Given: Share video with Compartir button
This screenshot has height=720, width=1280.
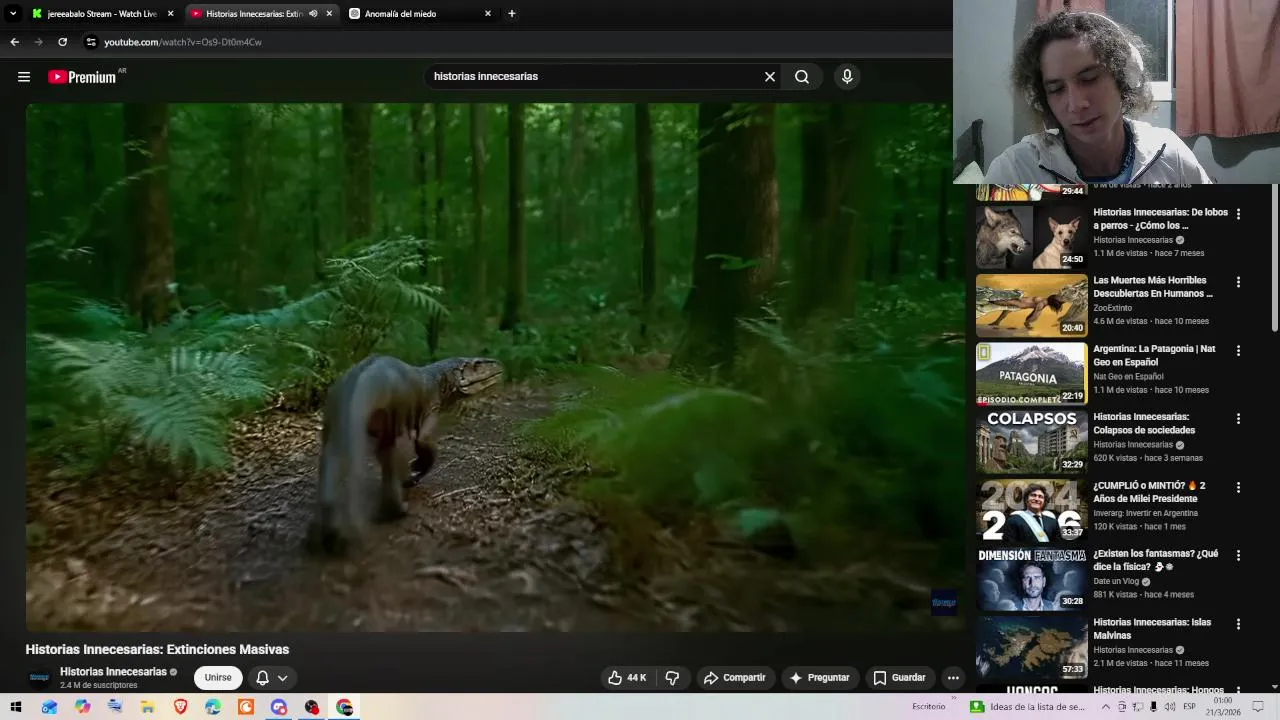Looking at the screenshot, I should [735, 678].
